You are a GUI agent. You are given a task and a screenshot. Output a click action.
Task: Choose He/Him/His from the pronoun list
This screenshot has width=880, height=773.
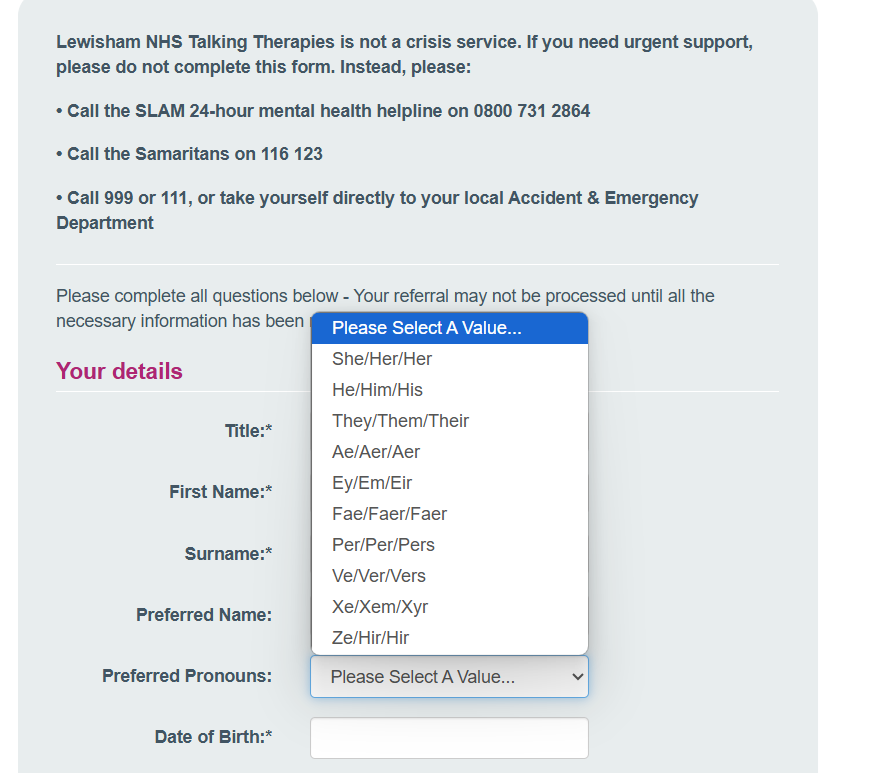tap(378, 390)
